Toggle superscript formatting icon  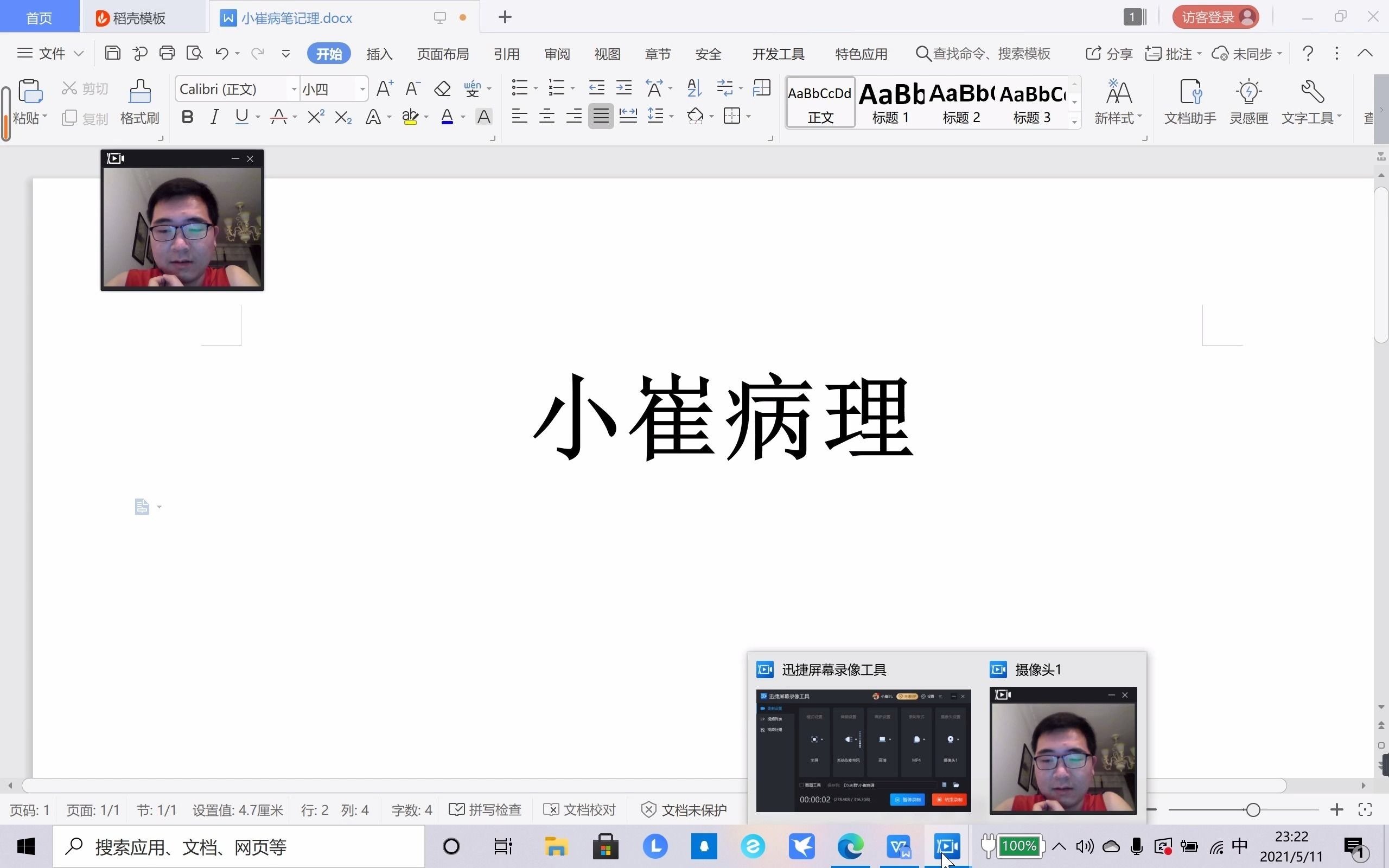click(x=317, y=117)
